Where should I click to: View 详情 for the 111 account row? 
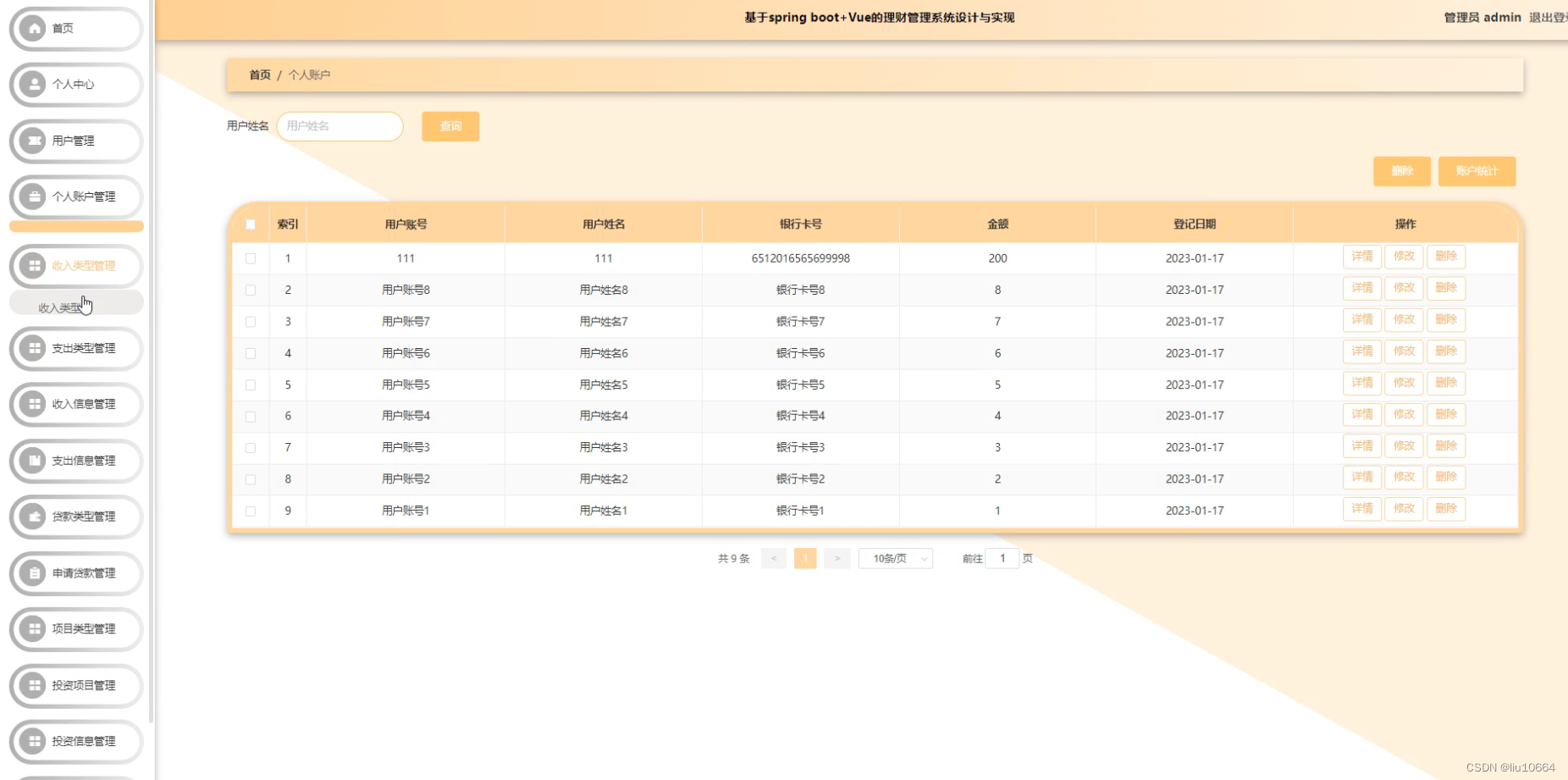coord(1362,257)
